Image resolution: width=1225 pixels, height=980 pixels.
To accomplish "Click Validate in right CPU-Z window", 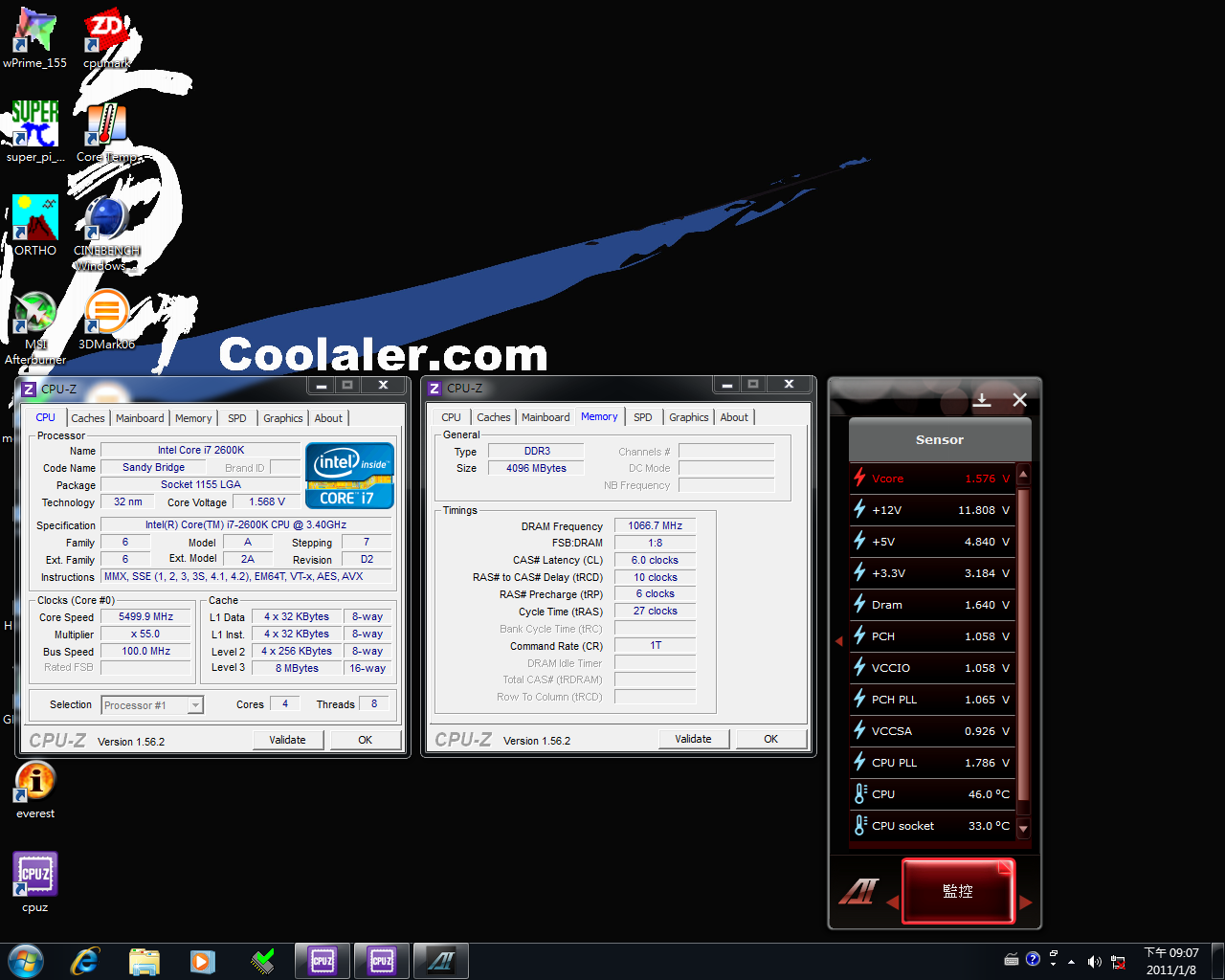I will [693, 739].
